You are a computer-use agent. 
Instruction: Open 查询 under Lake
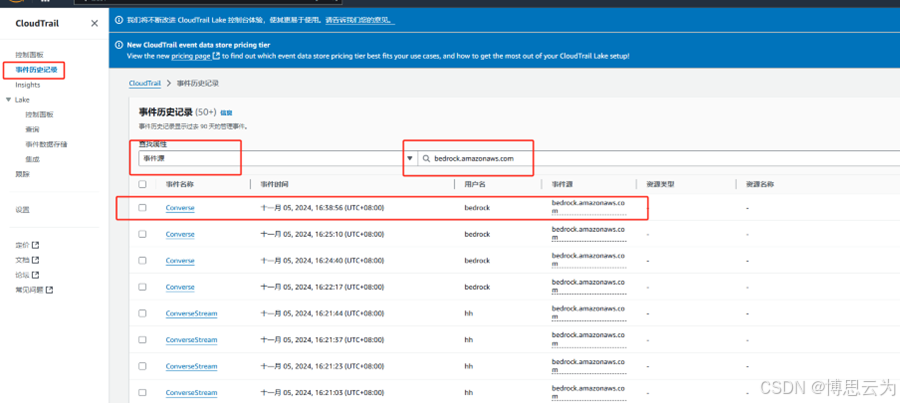[x=32, y=129]
